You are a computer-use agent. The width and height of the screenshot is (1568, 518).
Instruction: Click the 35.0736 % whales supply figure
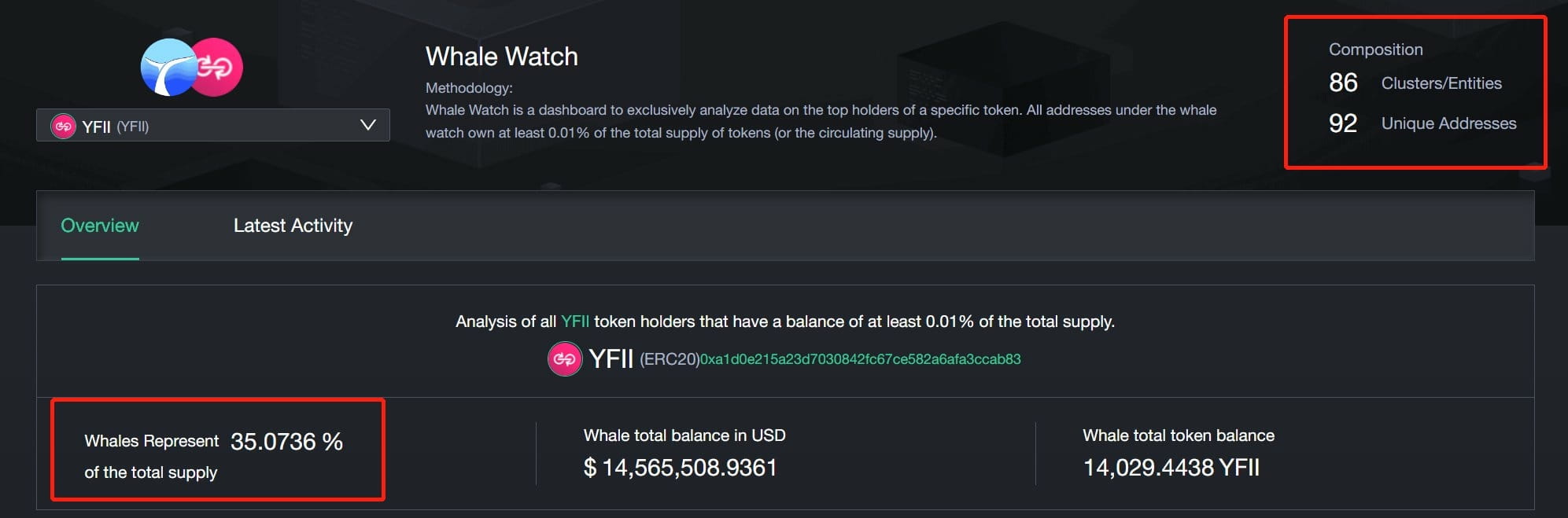pyautogui.click(x=286, y=442)
